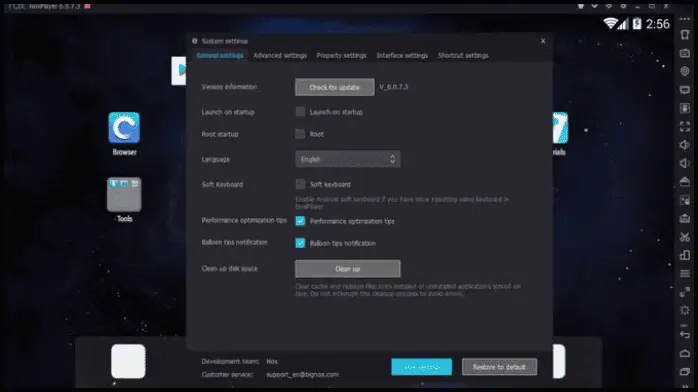The image size is (698, 392).
Task: Click the Clean up button
Action: tap(348, 269)
